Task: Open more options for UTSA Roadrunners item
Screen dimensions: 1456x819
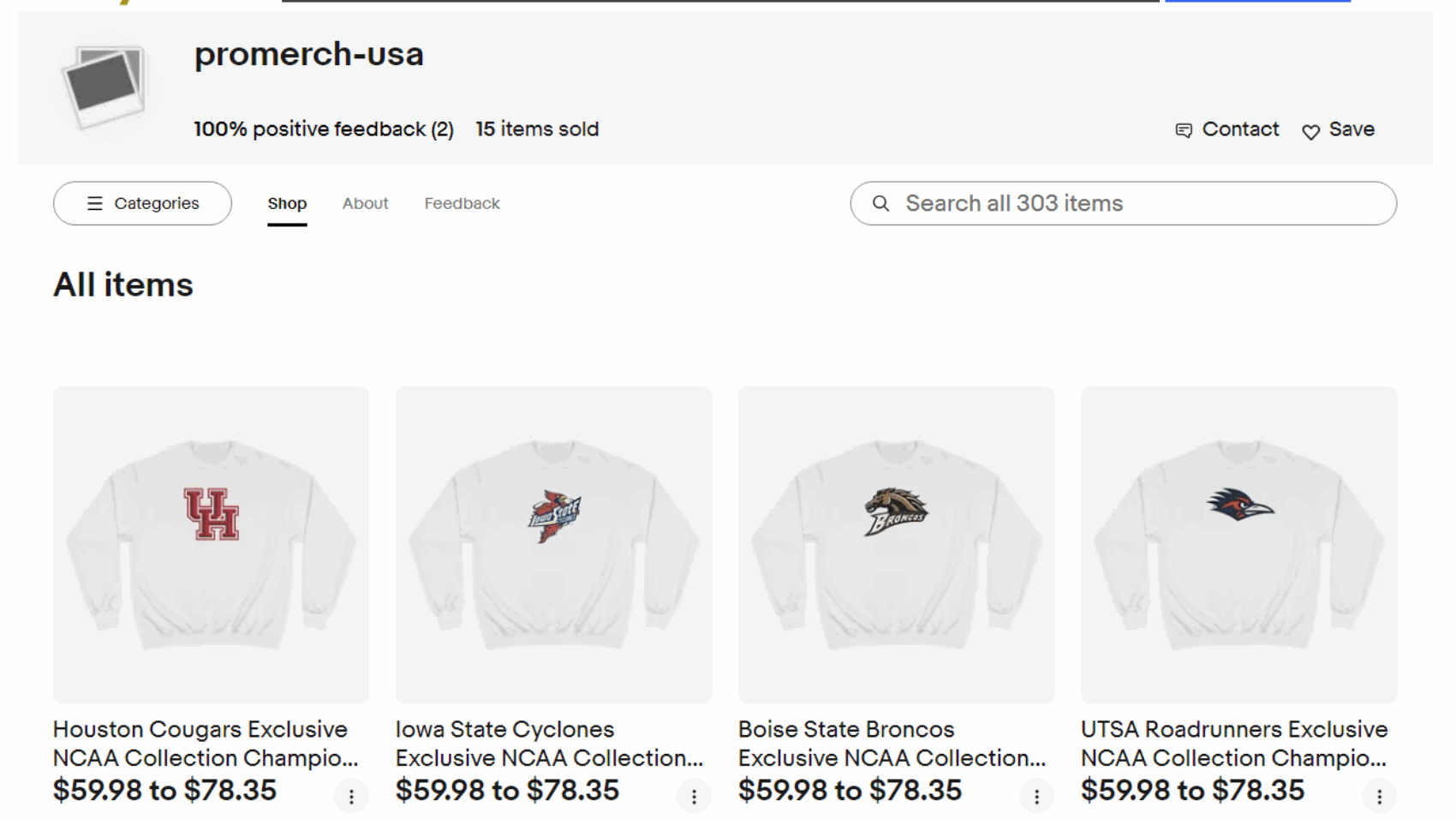Action: pos(1379,797)
